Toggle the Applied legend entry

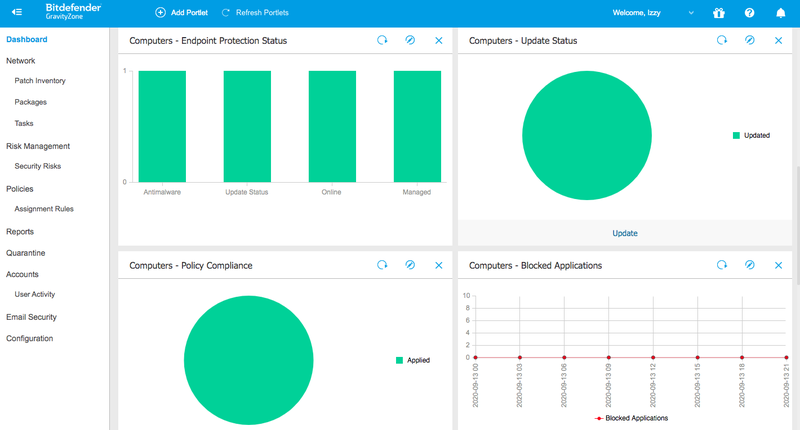413,360
